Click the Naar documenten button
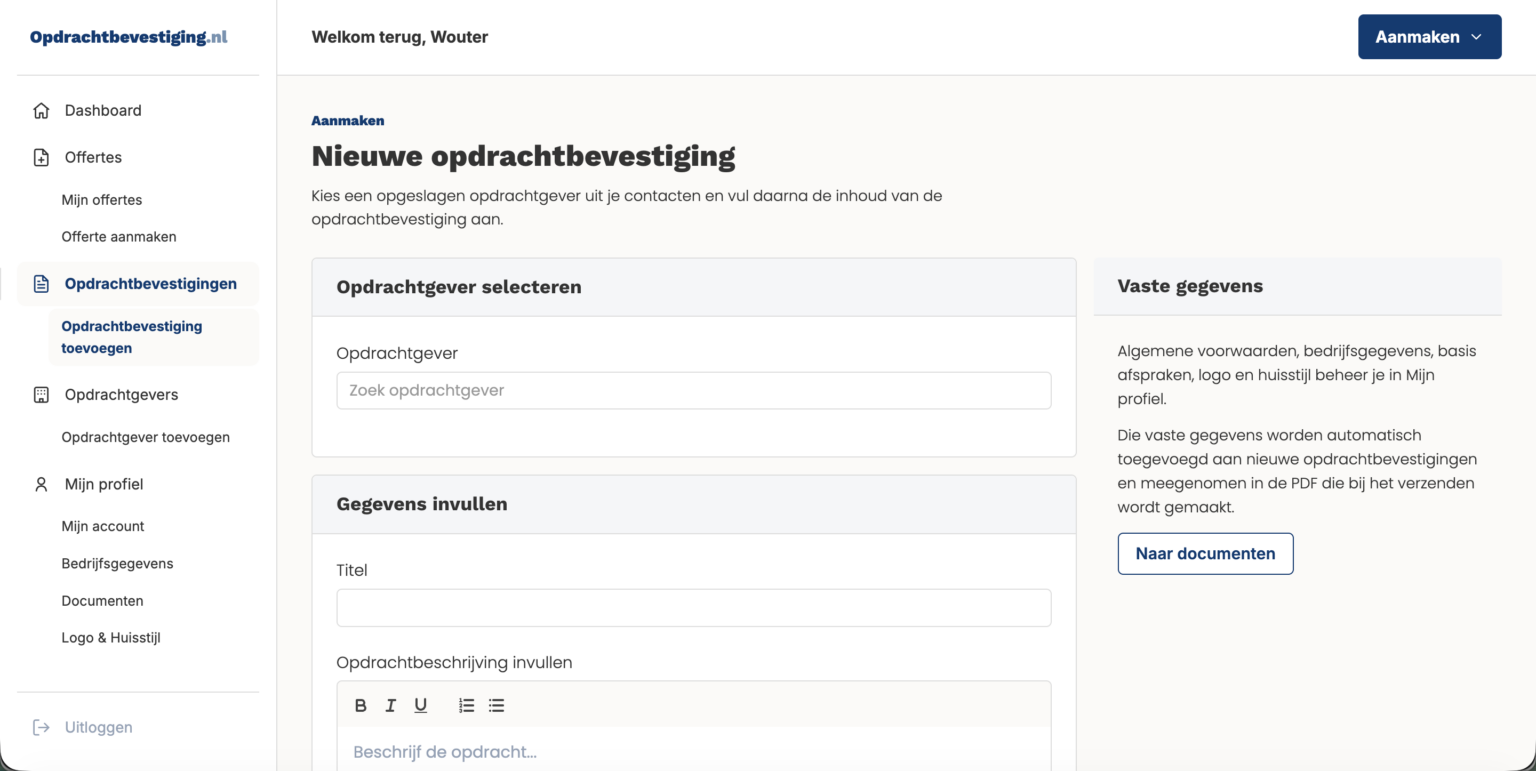Image resolution: width=1536 pixels, height=771 pixels. coord(1205,554)
